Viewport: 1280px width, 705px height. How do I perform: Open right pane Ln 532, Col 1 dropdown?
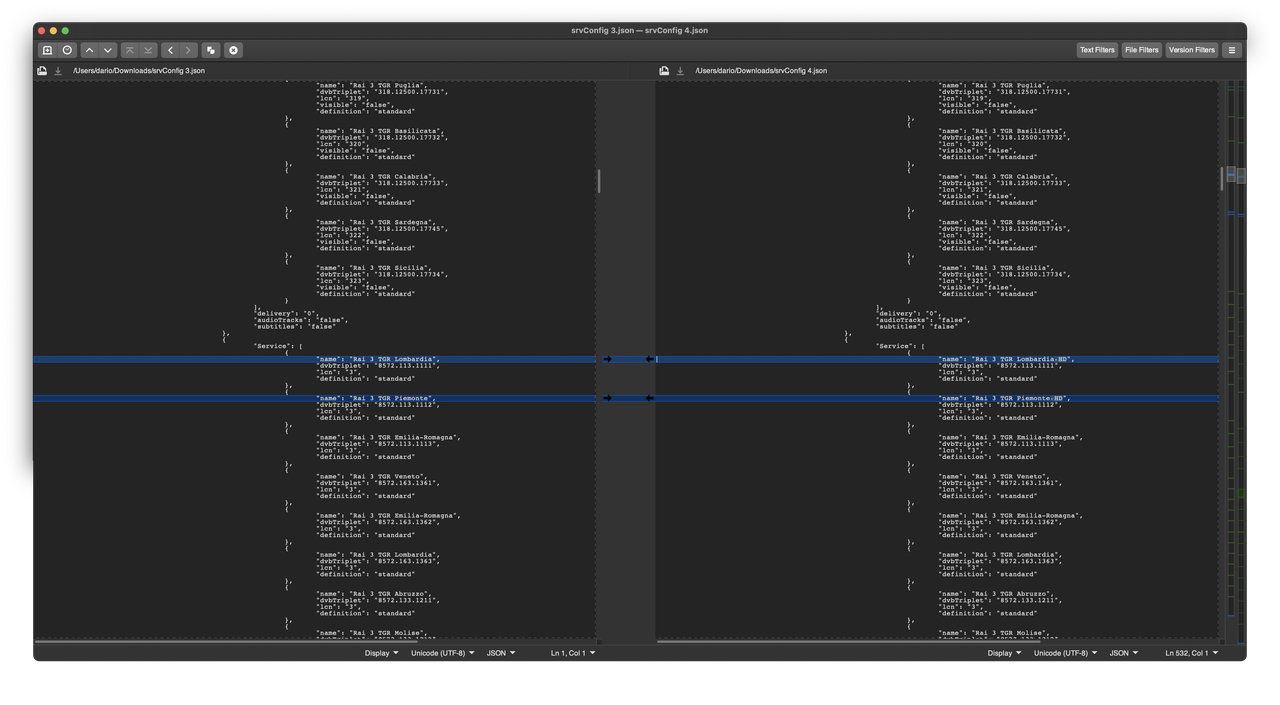coord(1191,653)
